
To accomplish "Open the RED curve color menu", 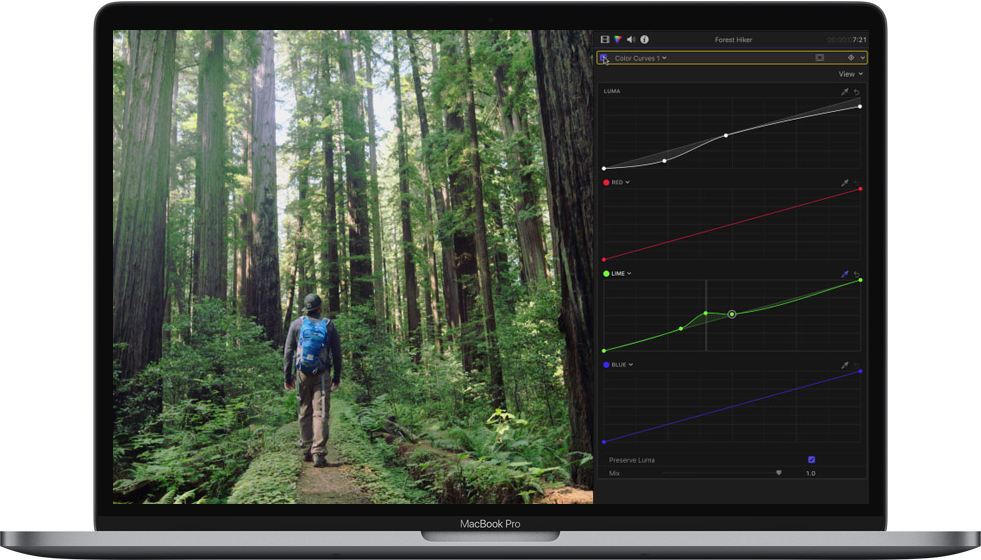I will tap(621, 183).
